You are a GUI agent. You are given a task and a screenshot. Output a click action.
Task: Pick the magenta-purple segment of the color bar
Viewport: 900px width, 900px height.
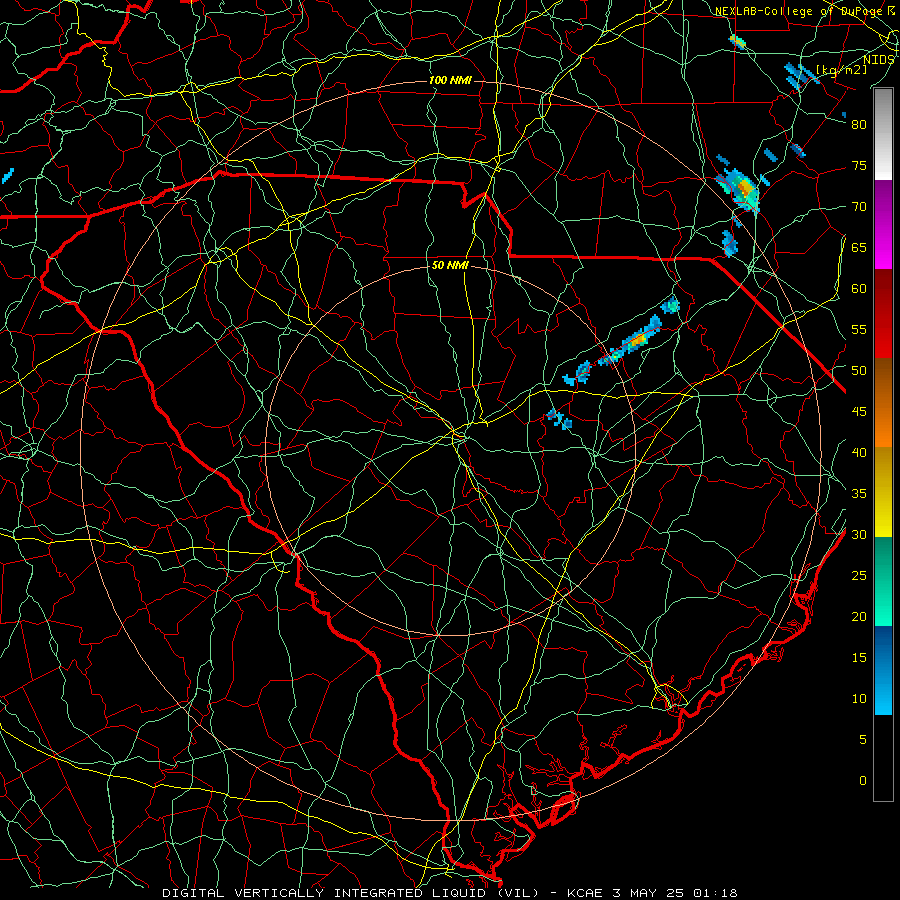(883, 225)
